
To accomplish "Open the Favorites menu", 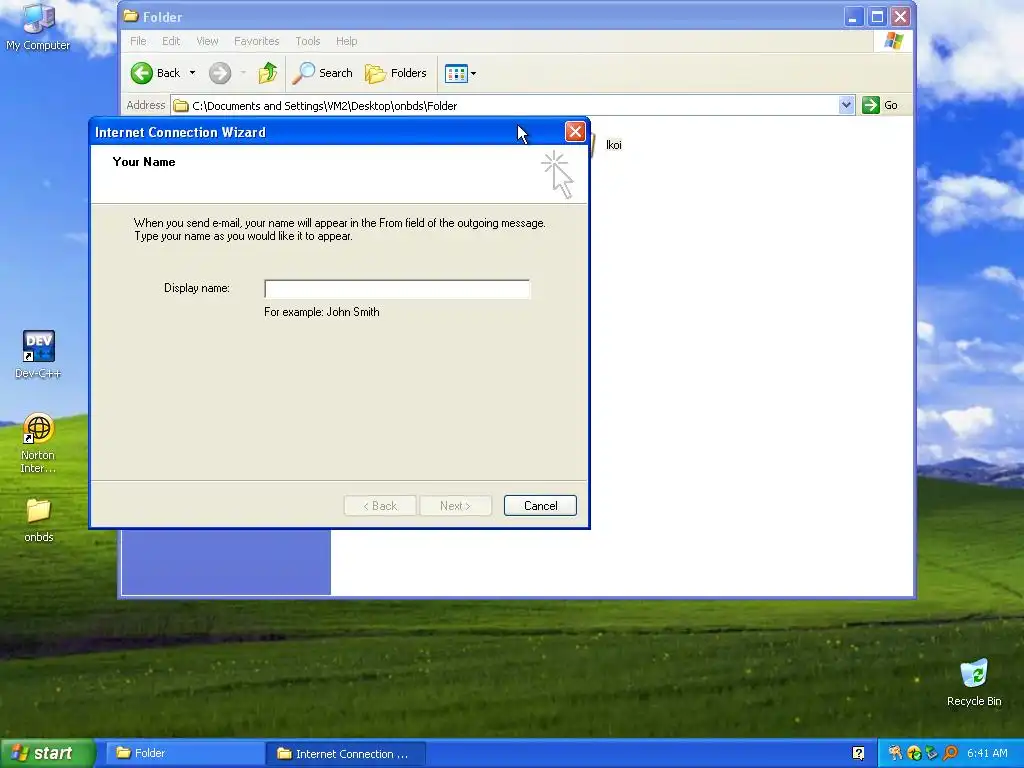I will point(257,41).
